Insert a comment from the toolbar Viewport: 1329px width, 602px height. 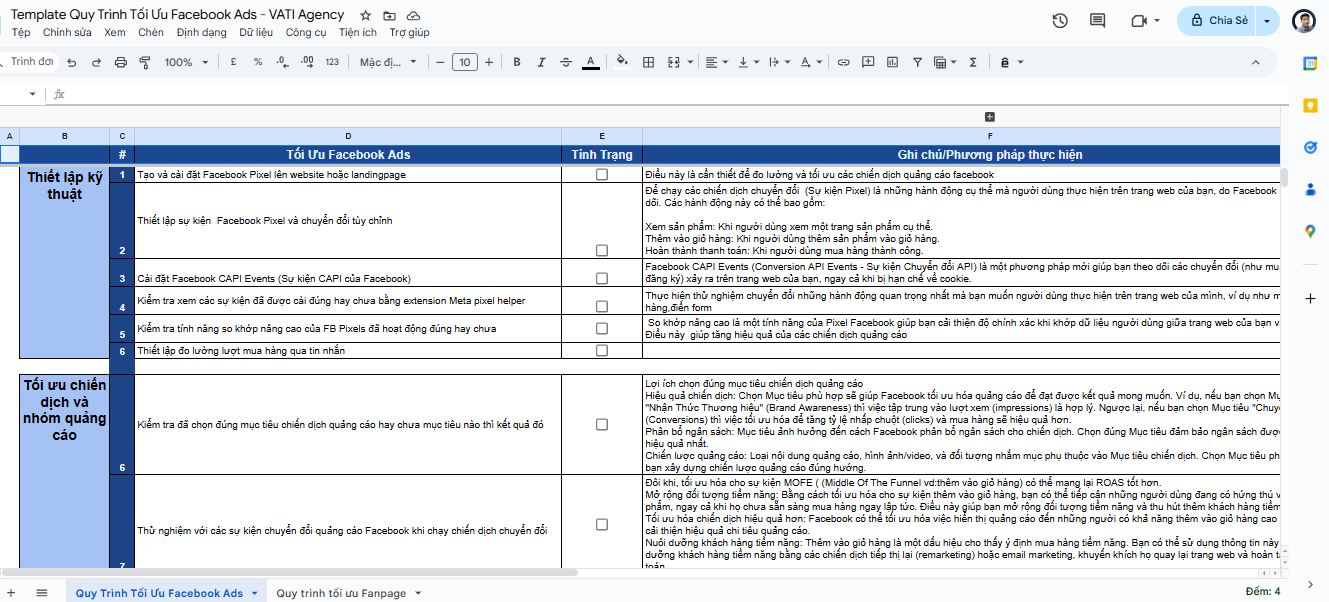(x=867, y=62)
